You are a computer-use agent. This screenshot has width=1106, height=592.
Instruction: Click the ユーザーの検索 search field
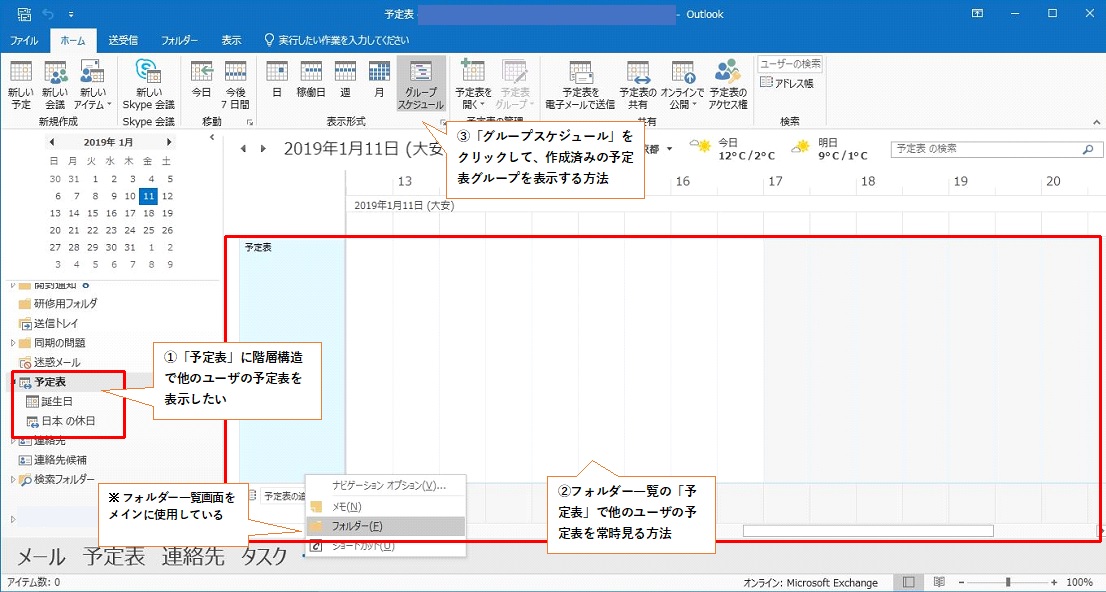pyautogui.click(x=790, y=64)
